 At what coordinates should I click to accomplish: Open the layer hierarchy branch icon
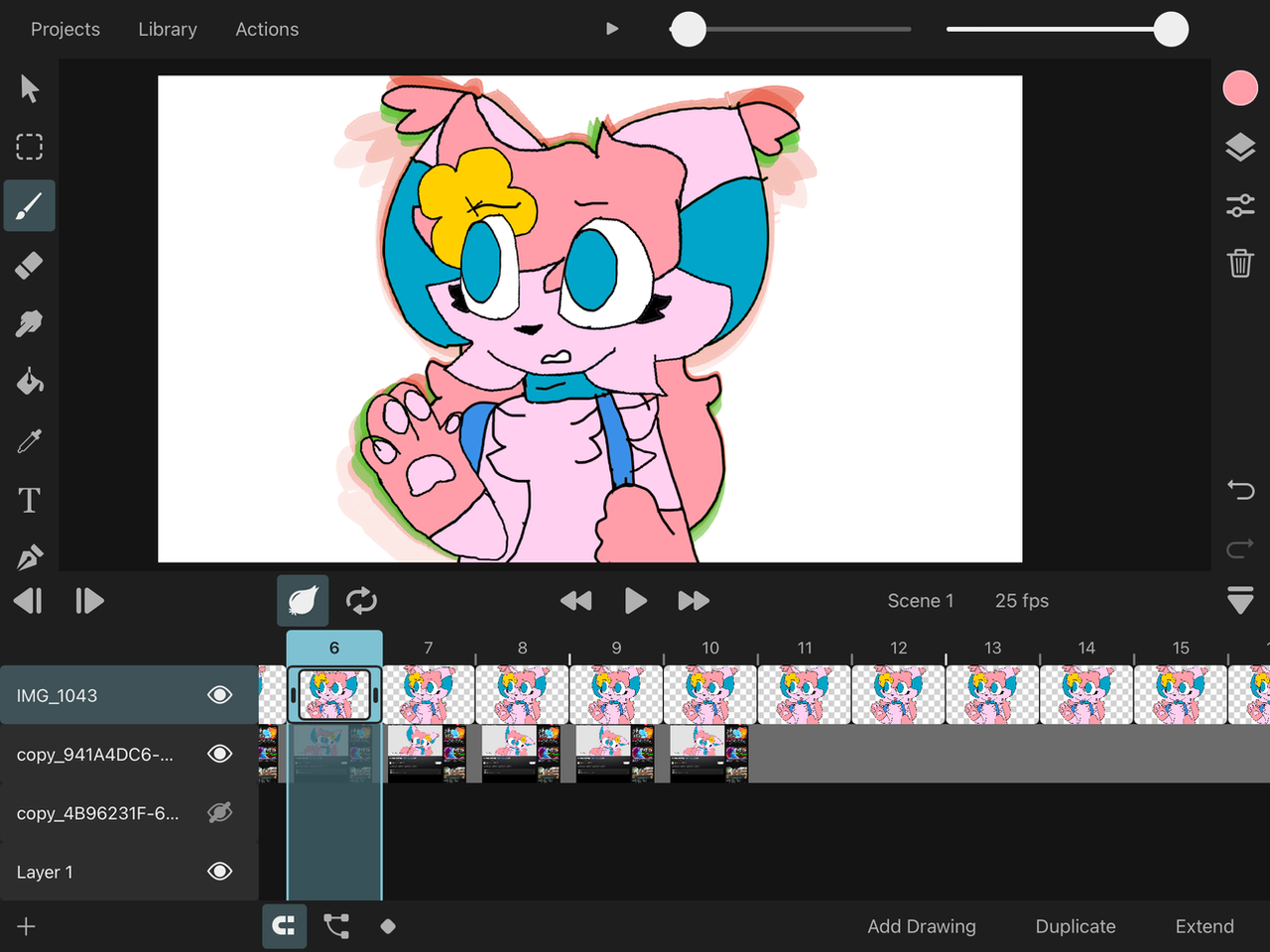(x=336, y=926)
